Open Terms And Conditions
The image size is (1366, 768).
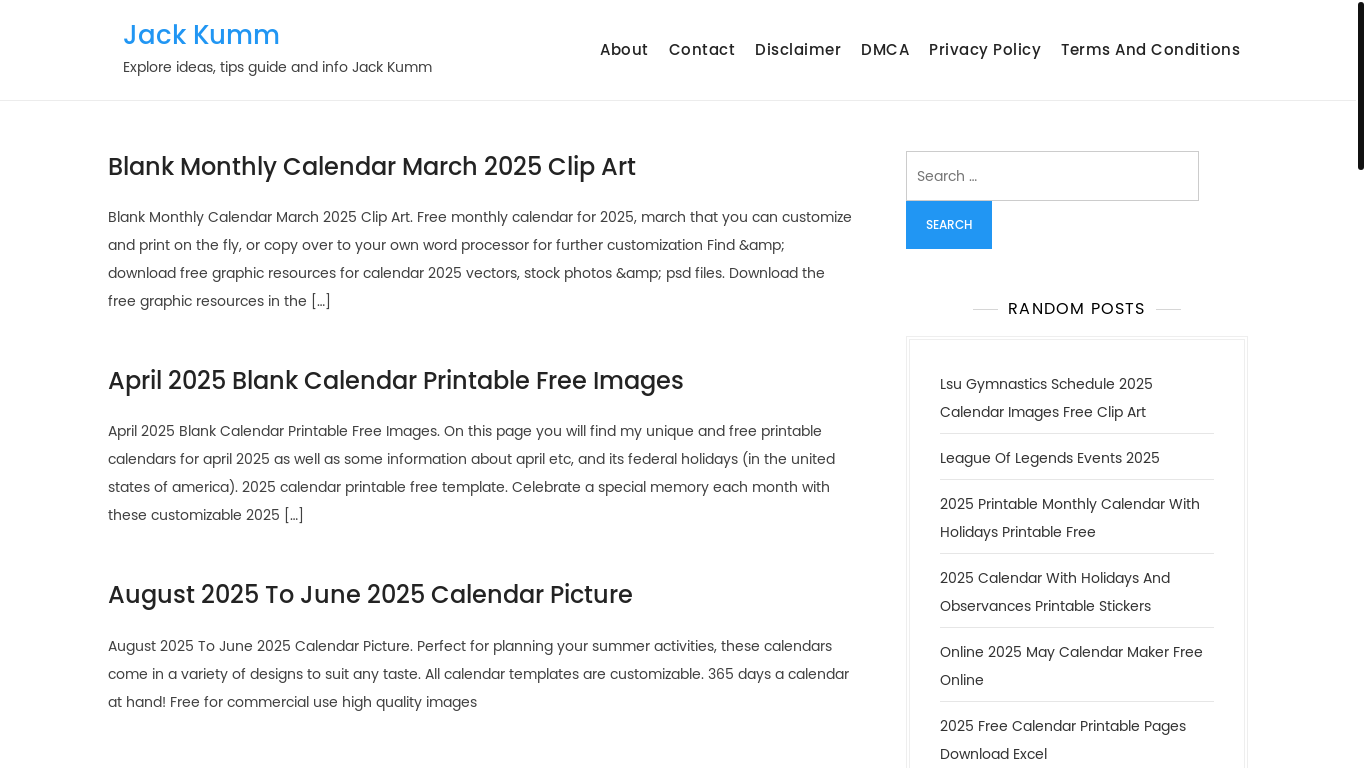pyautogui.click(x=1150, y=50)
